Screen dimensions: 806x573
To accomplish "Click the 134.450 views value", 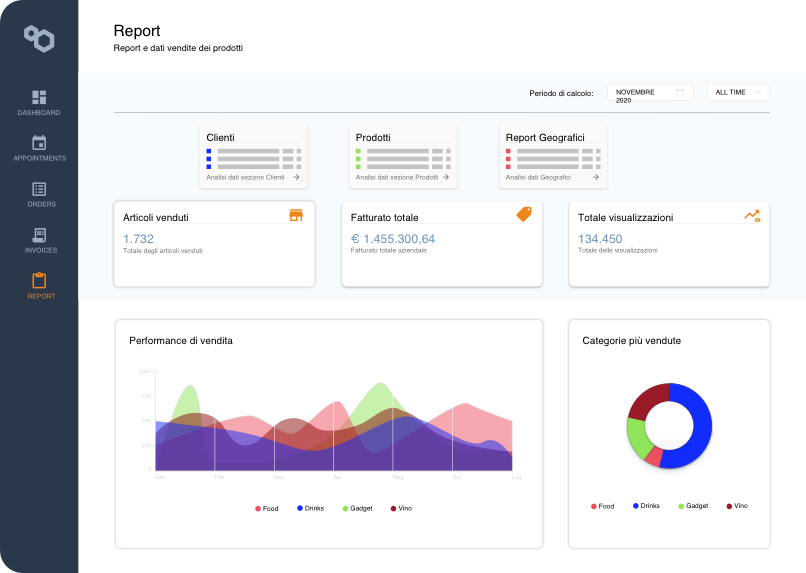I will coord(600,239).
